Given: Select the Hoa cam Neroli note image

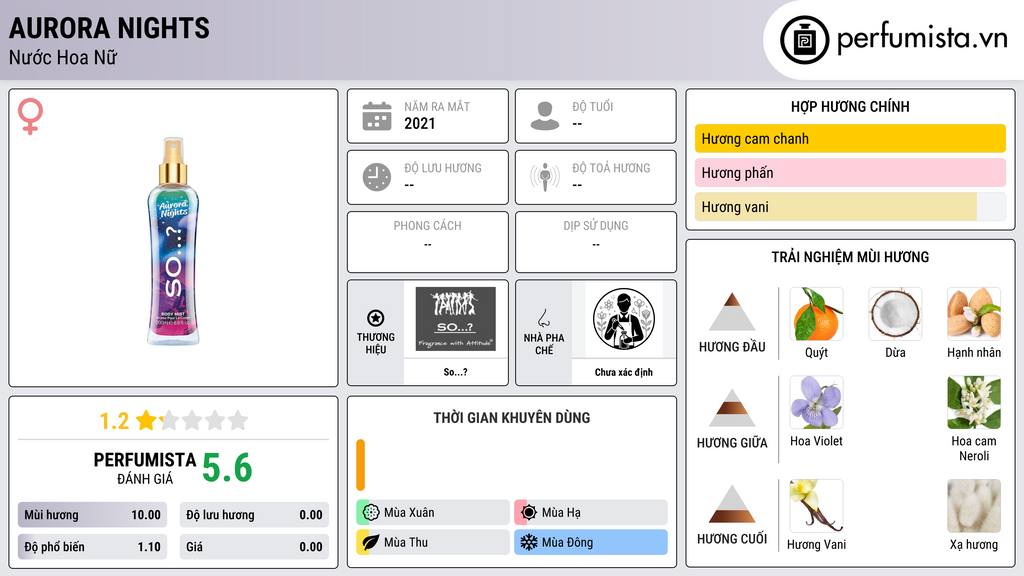Looking at the screenshot, I should 974,402.
